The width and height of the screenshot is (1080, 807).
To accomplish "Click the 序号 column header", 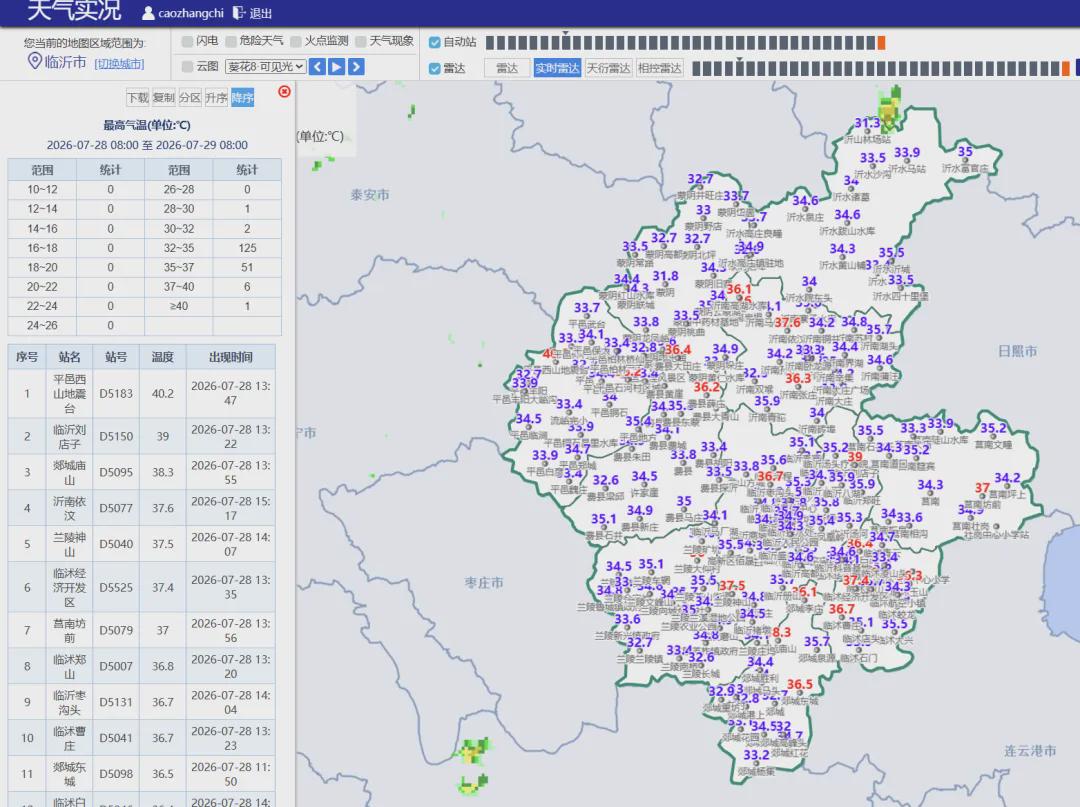I will (x=27, y=357).
